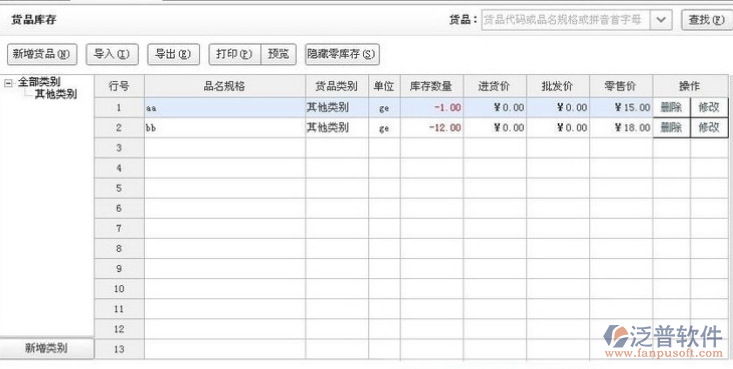Open the 预览 print preview

tap(278, 54)
